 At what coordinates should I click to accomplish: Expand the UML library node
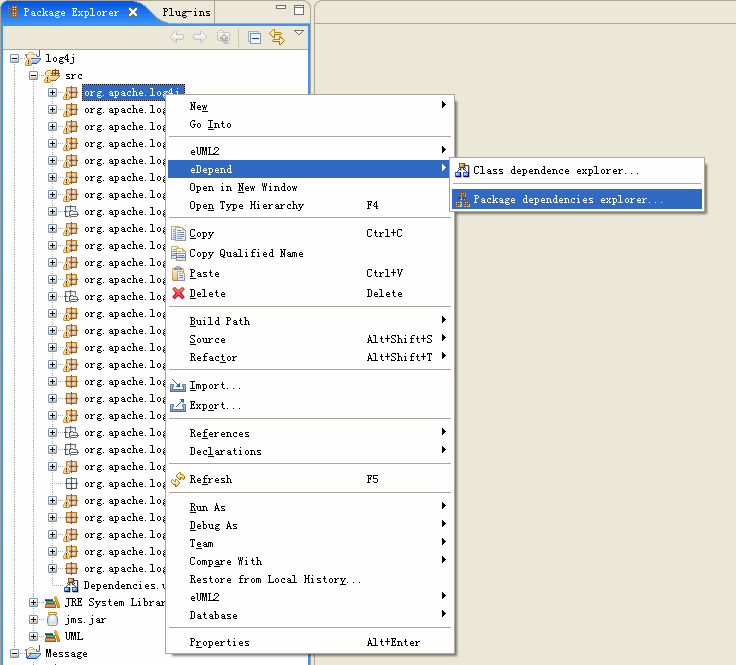point(33,636)
